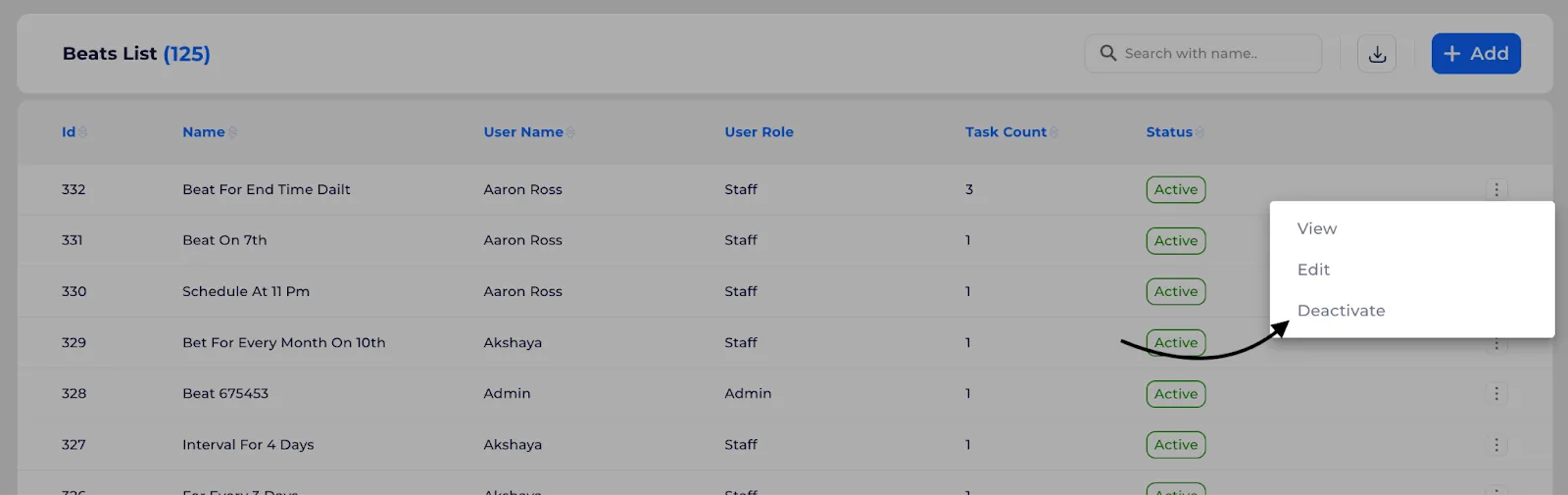Image resolution: width=1568 pixels, height=495 pixels.
Task: Click the Beat 675453 name
Action: [225, 394]
